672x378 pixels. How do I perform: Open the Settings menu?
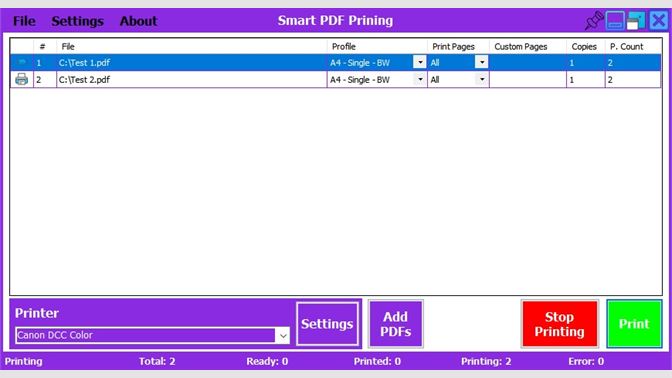[78, 21]
